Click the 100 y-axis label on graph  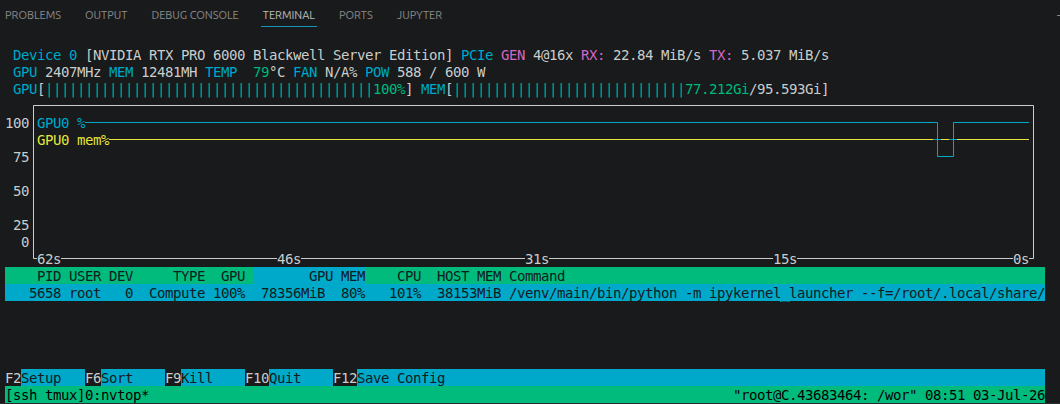(x=17, y=123)
